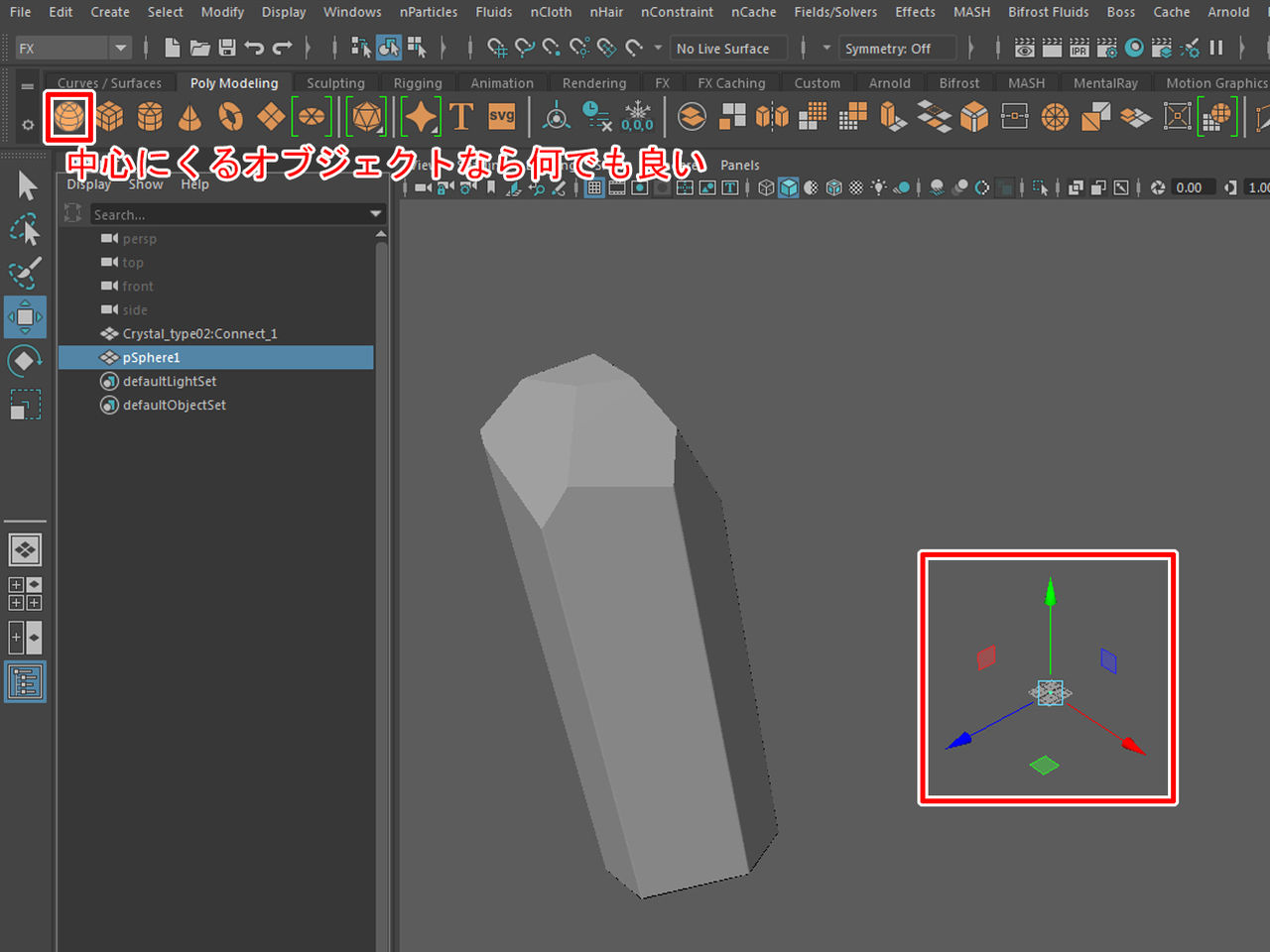Save the scene with the floppy disk icon
1270x952 pixels.
click(x=227, y=48)
